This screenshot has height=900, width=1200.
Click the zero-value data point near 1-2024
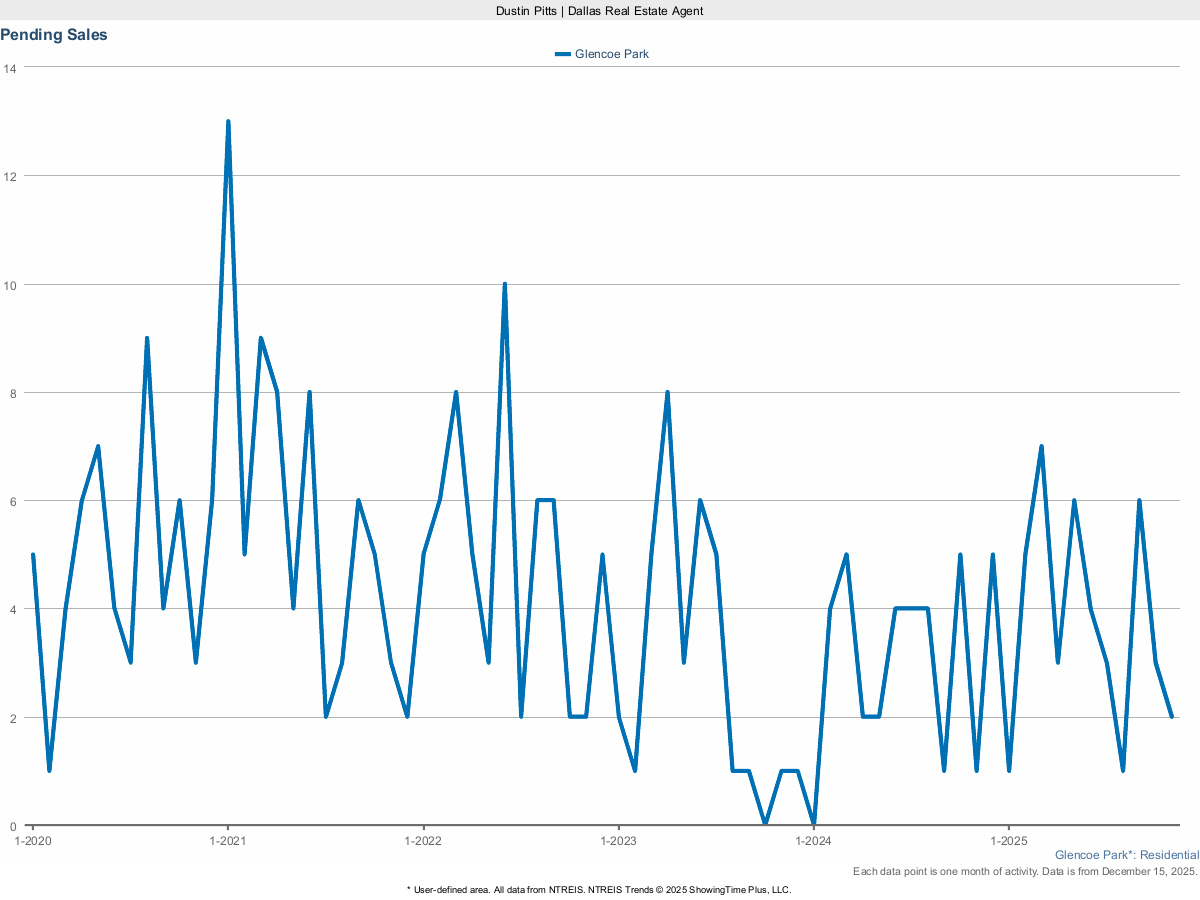point(815,825)
